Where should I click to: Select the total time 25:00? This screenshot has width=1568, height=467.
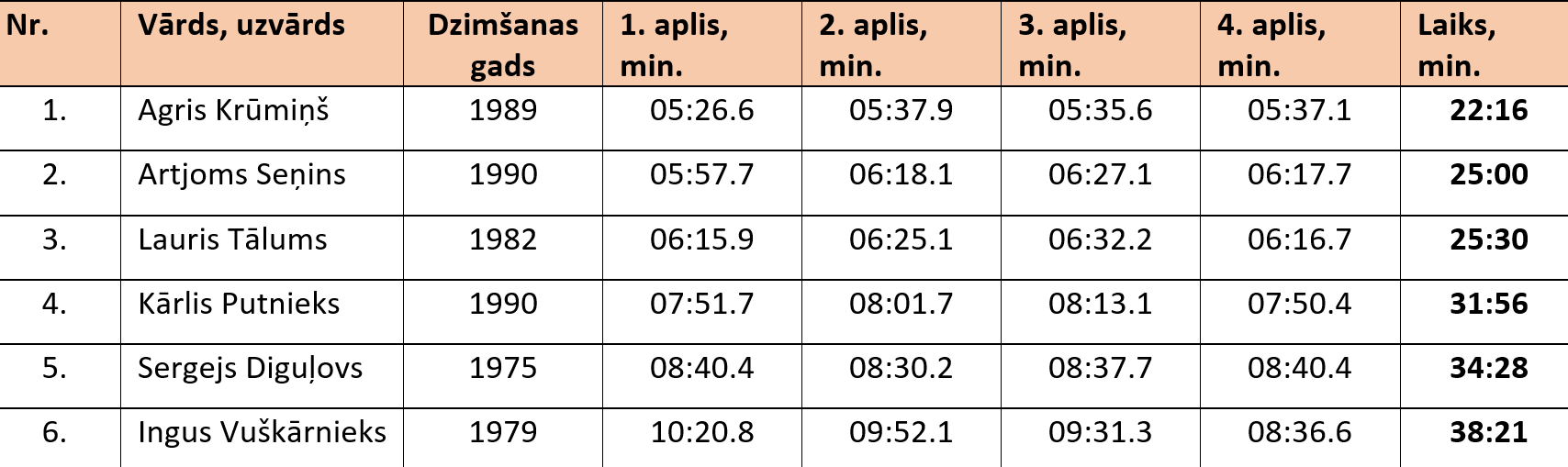pos(1488,175)
